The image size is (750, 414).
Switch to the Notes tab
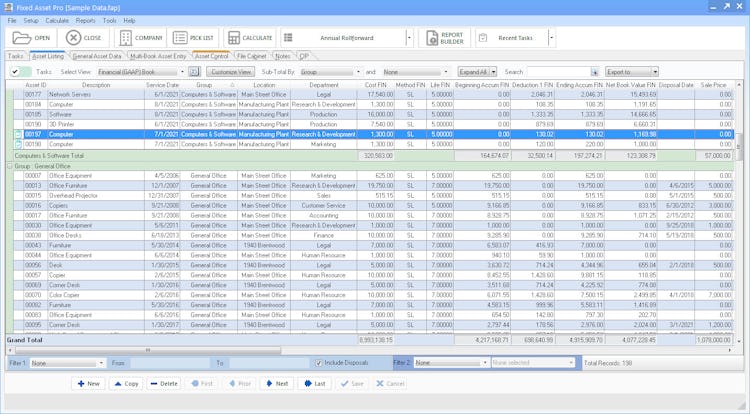coord(283,56)
